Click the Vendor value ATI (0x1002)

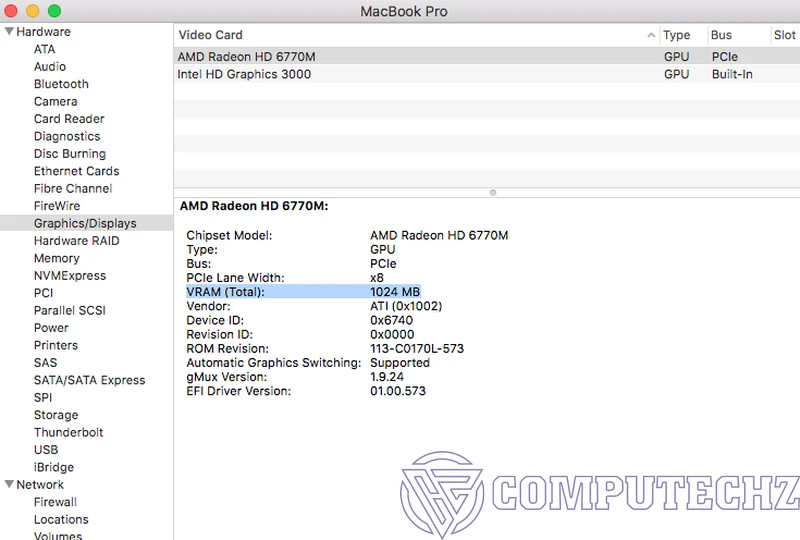tap(406, 306)
